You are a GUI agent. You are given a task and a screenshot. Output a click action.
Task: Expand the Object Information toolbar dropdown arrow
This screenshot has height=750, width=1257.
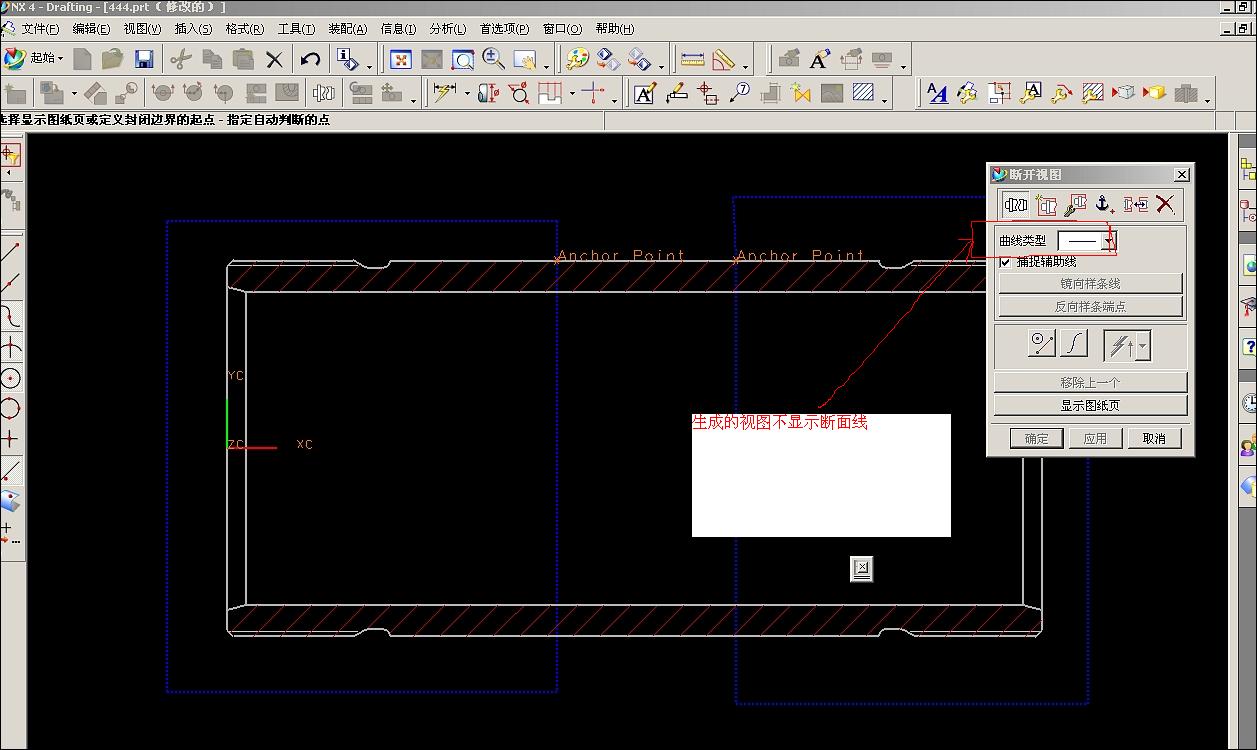369,66
